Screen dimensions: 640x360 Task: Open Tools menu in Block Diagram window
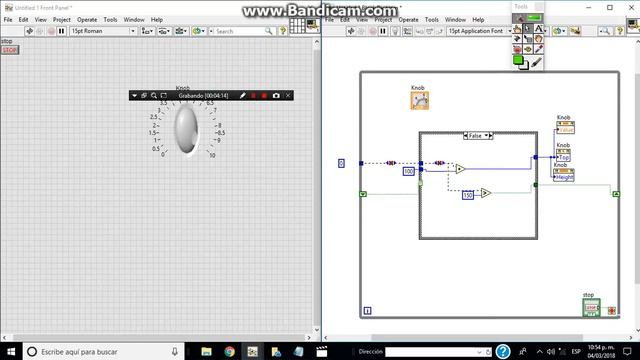pos(431,20)
